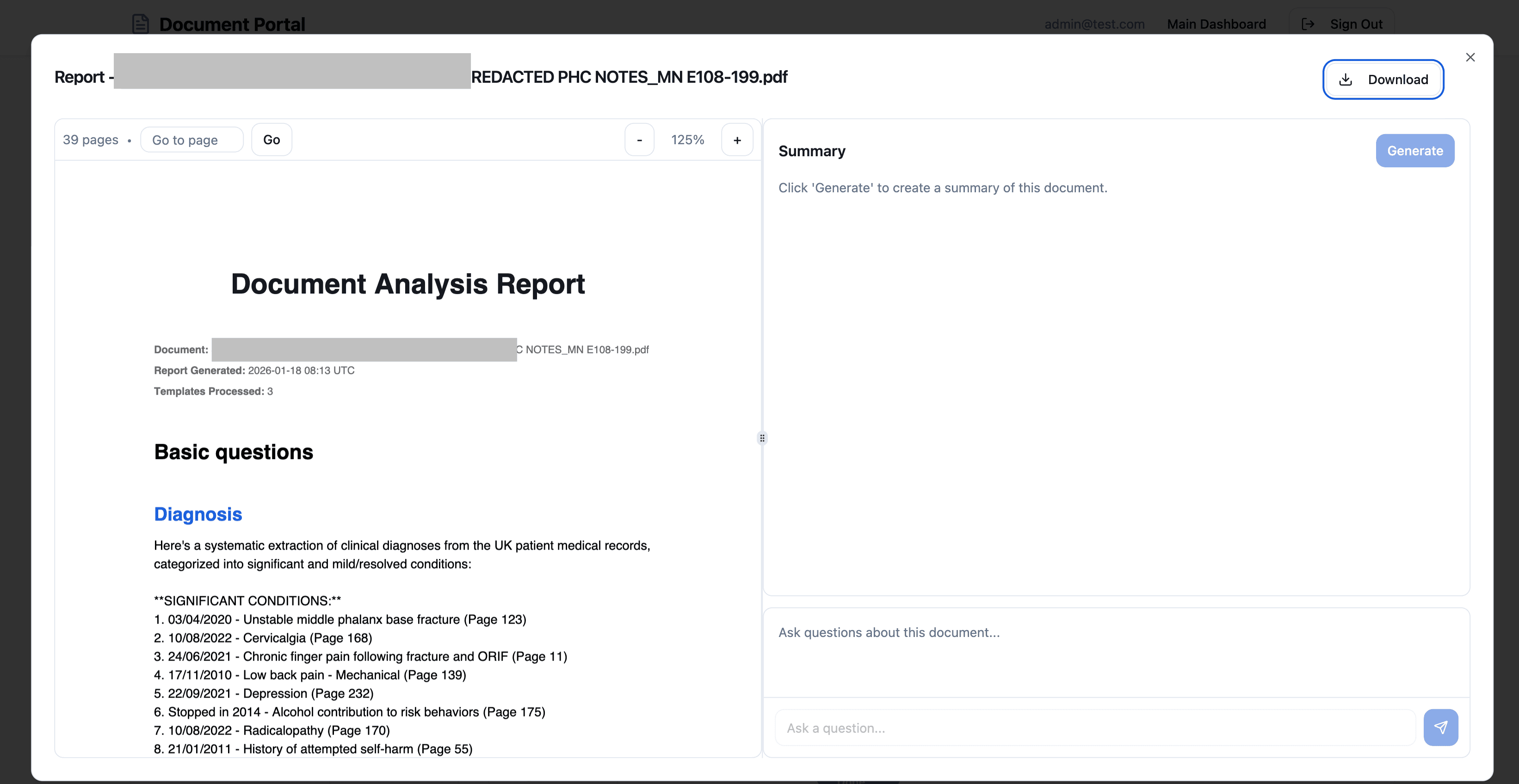This screenshot has height=784, width=1519.
Task: Click the Summary panel heading
Action: tap(812, 151)
